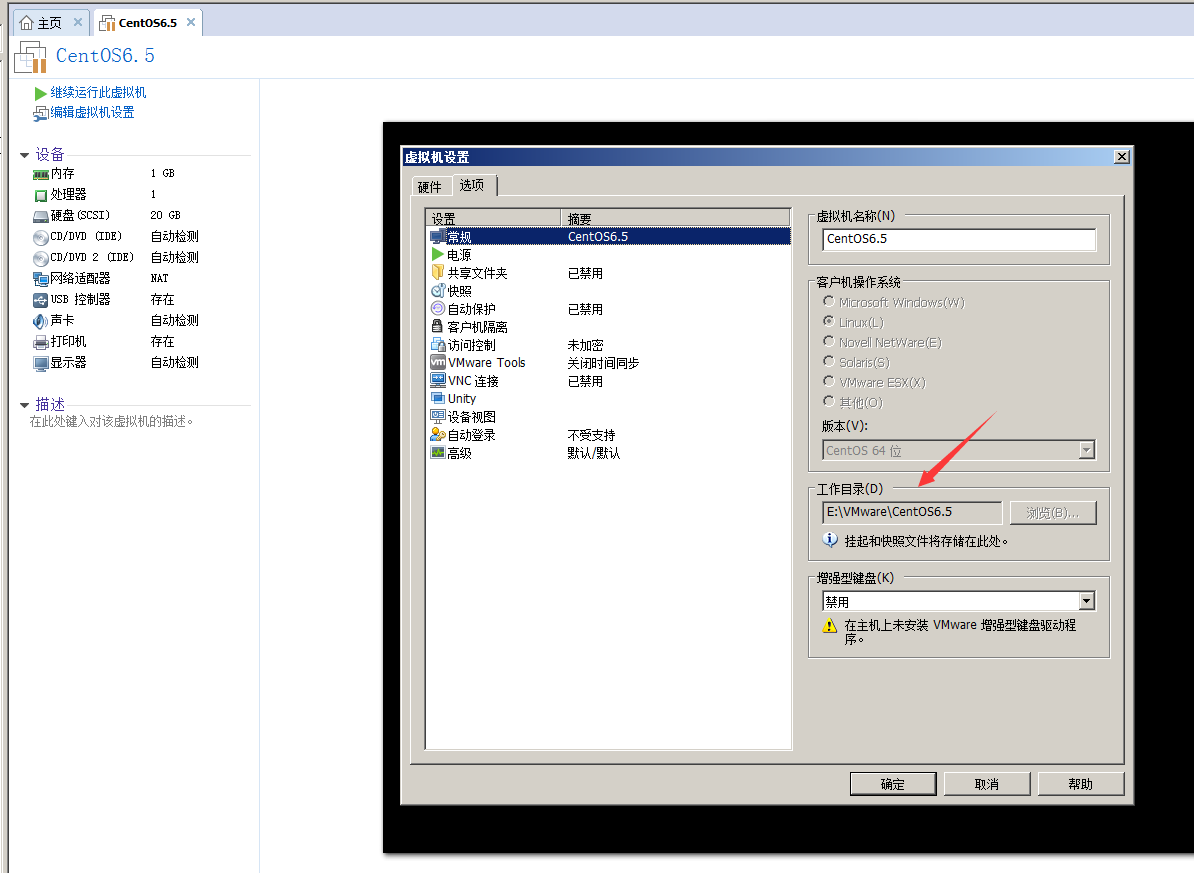Click the 已禁用 summary for 共享文件夹

coord(586,273)
